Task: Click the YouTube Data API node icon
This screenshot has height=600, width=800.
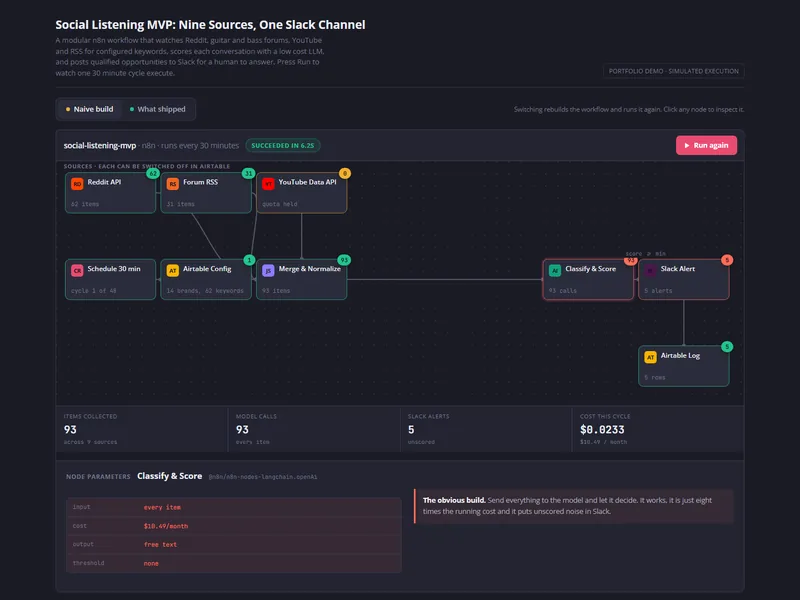Action: click(268, 184)
